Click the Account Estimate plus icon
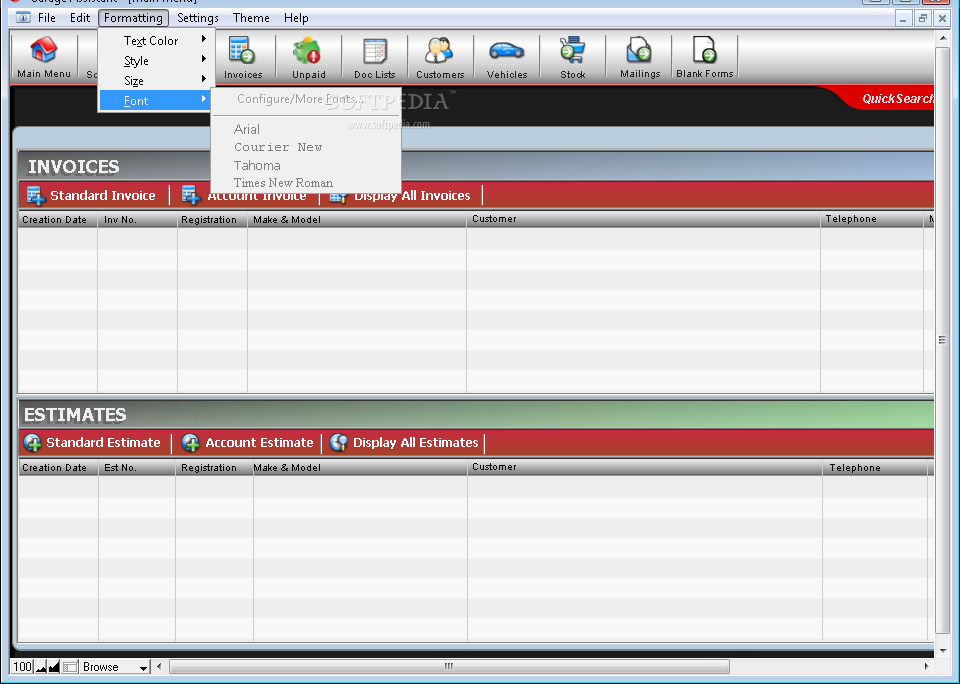 click(x=190, y=443)
